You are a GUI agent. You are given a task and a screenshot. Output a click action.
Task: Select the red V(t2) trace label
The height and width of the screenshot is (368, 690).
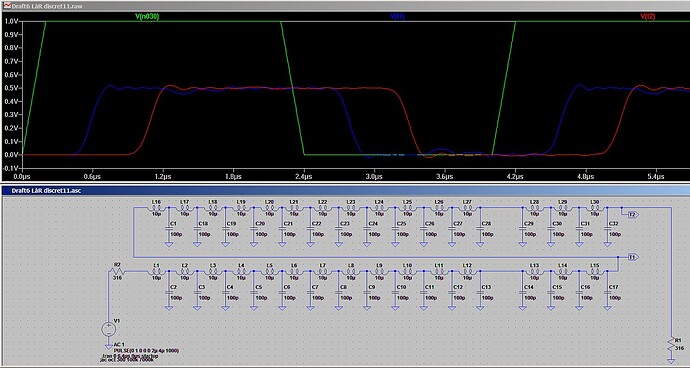(648, 16)
